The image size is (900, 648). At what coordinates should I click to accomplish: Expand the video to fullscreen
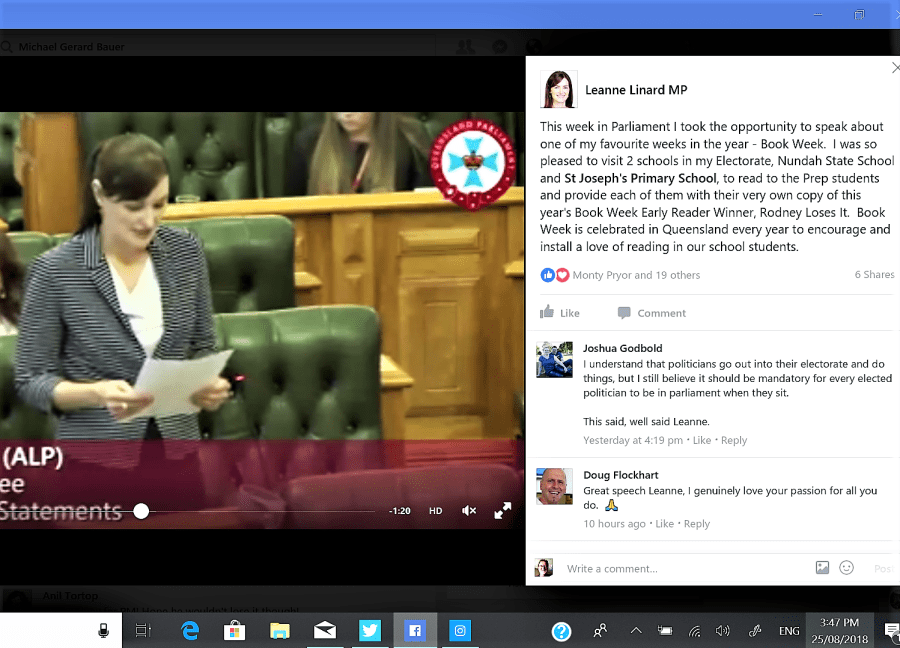[503, 511]
